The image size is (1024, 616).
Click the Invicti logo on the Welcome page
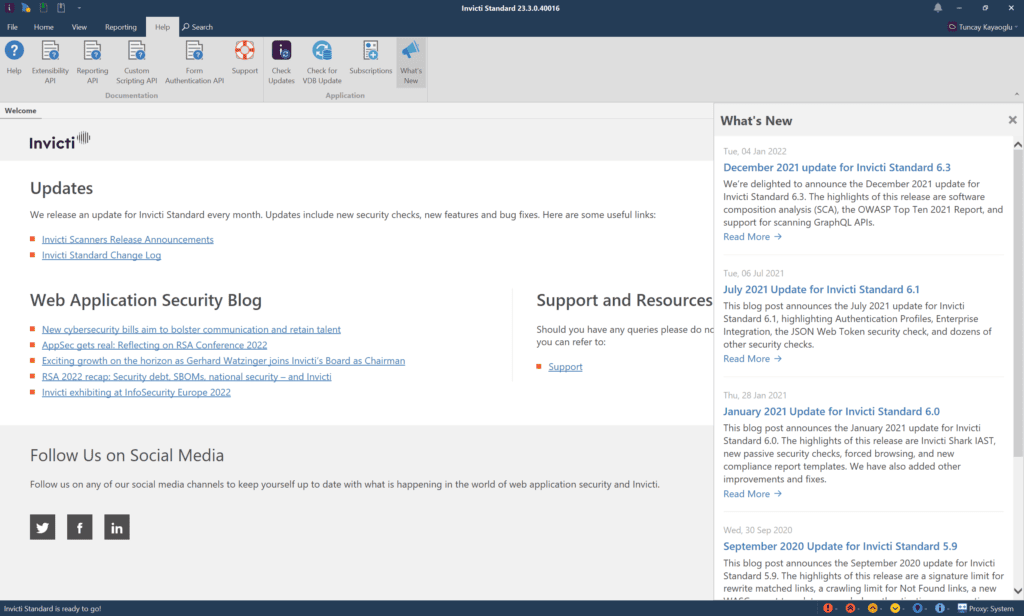click(x=59, y=140)
